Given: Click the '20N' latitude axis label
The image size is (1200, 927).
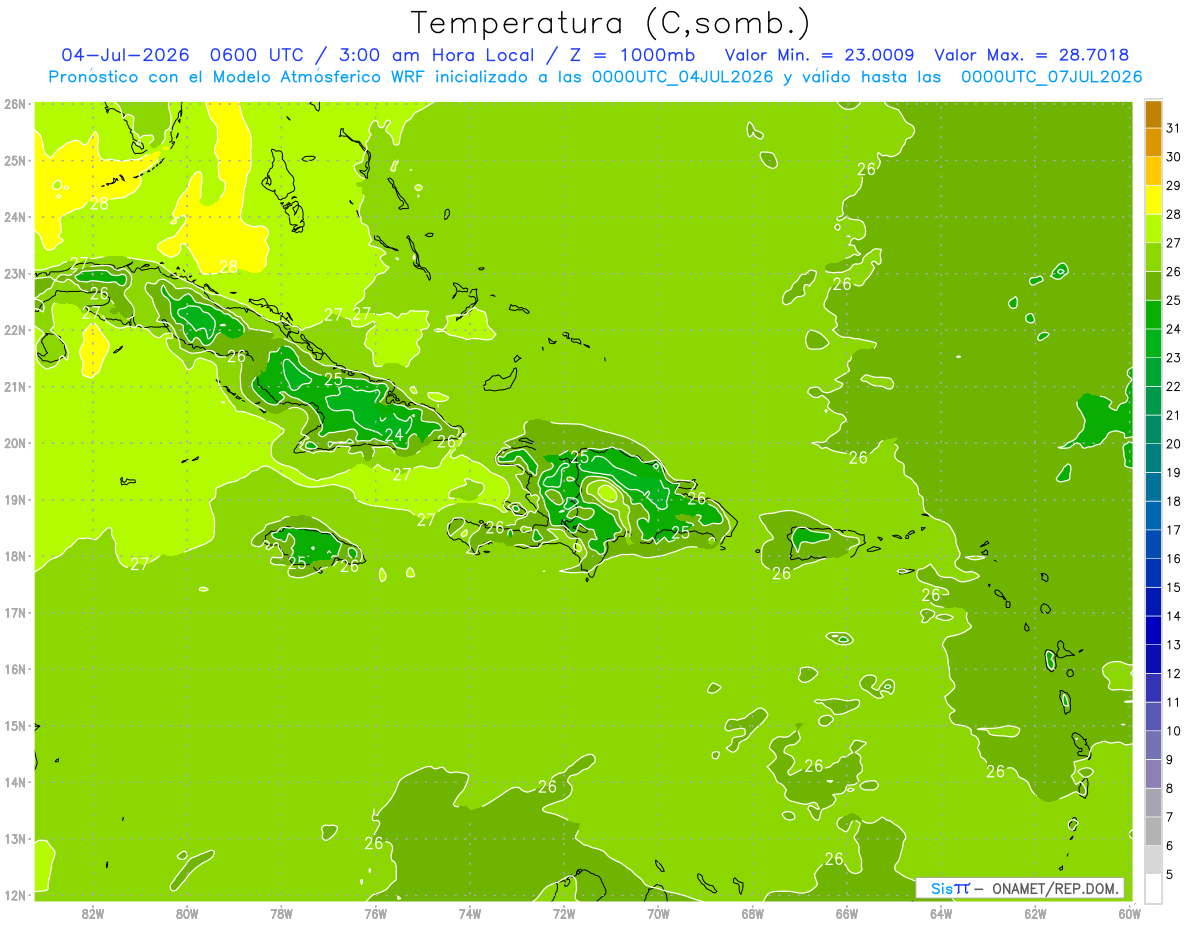Looking at the screenshot, I should tap(15, 443).
